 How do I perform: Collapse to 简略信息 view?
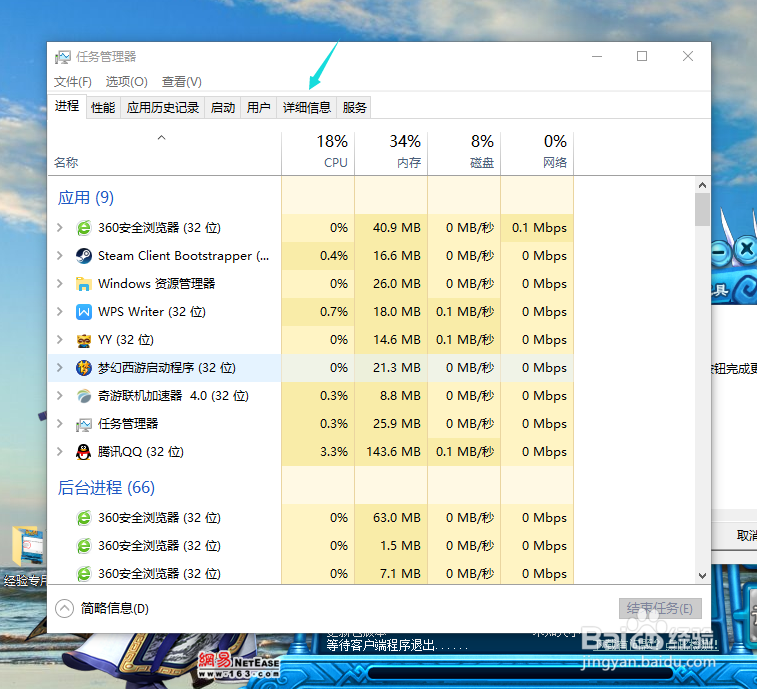[102, 608]
